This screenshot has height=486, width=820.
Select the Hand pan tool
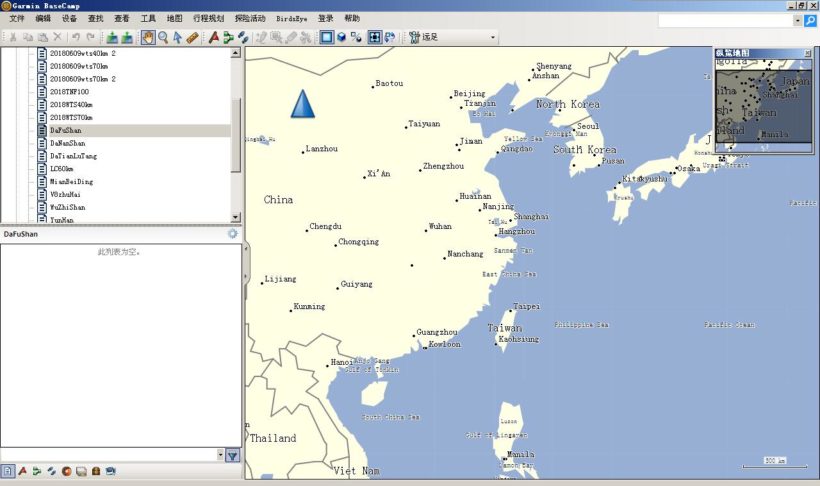tap(148, 37)
